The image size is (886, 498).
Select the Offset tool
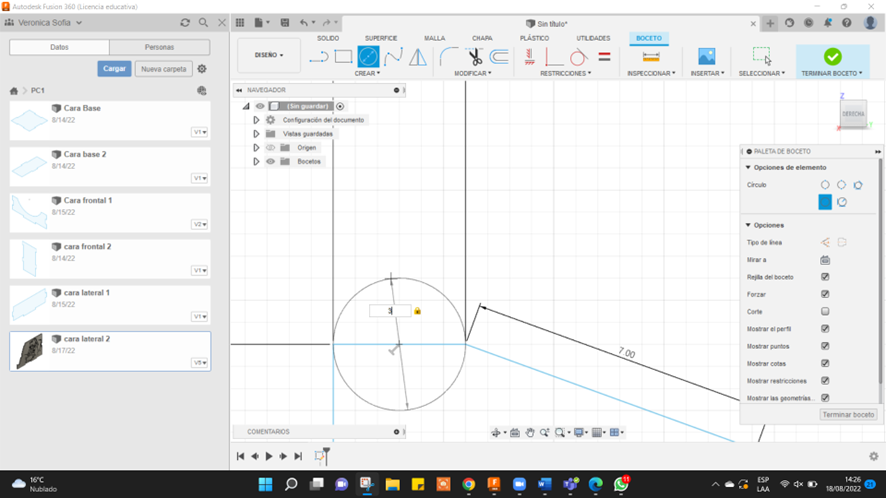pyautogui.click(x=499, y=57)
